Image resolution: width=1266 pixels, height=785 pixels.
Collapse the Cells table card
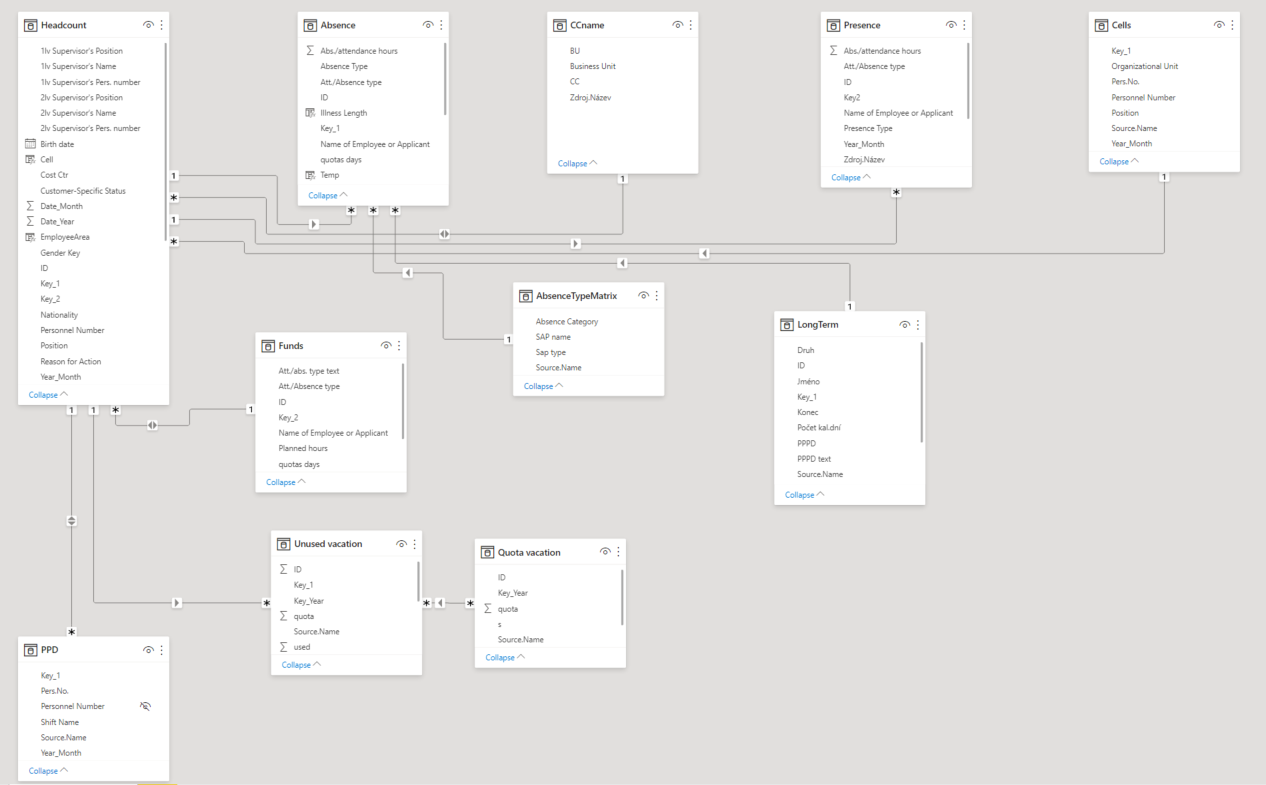click(x=1119, y=161)
